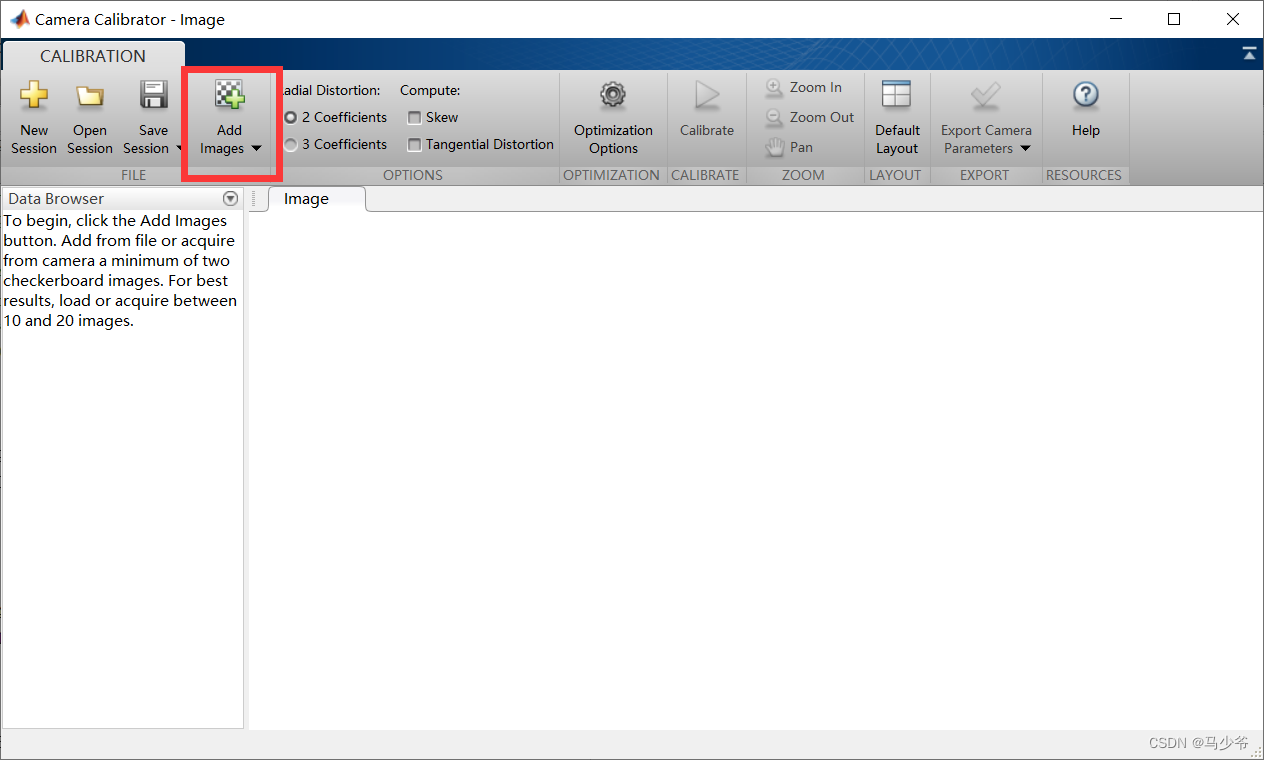Select the Zoom In tool
The width and height of the screenshot is (1264, 760).
[x=804, y=87]
